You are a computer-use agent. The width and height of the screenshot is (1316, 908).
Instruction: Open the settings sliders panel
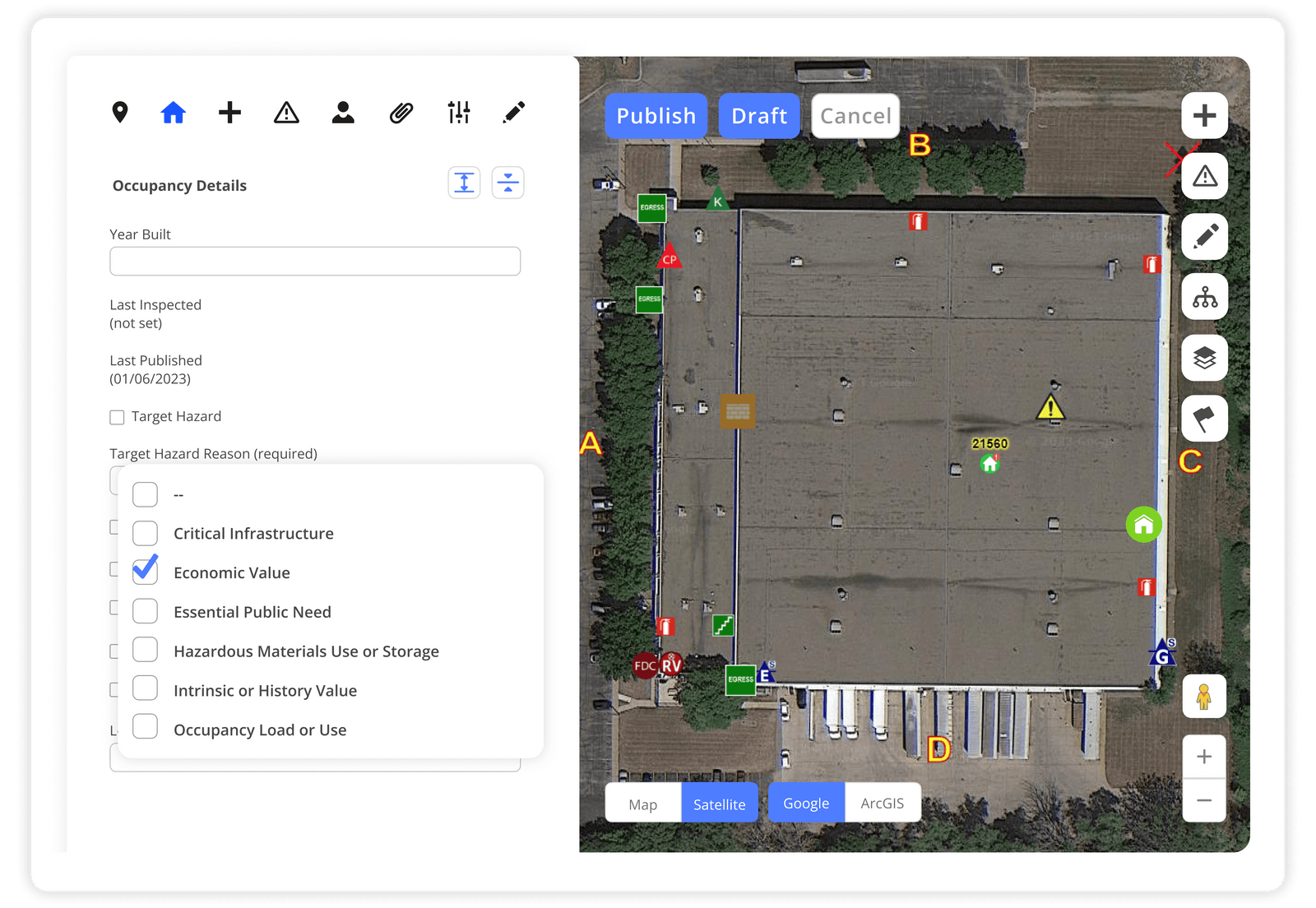458,113
